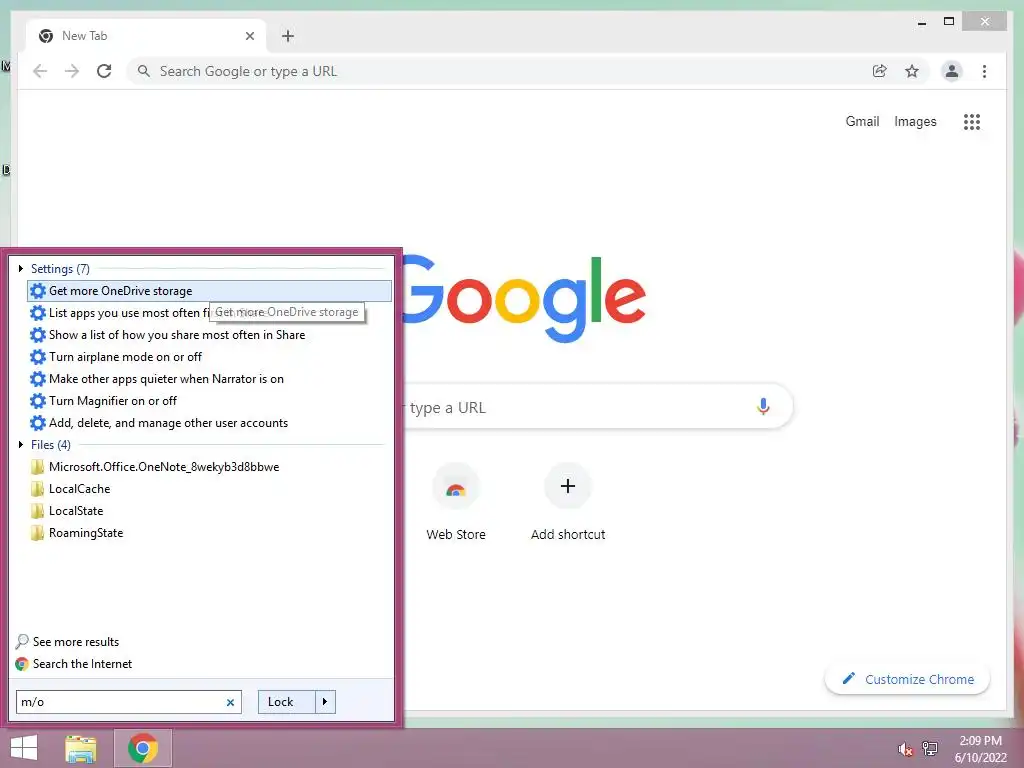1024x768 pixels.
Task: Click the Chrome icon beside Search the Internet
Action: (x=22, y=664)
